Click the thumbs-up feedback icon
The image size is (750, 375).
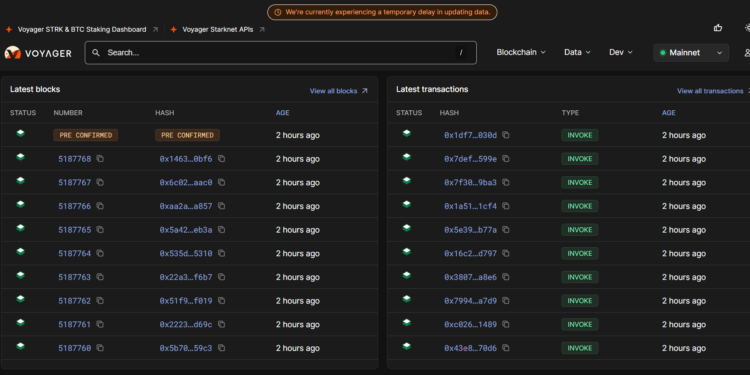[717, 28]
